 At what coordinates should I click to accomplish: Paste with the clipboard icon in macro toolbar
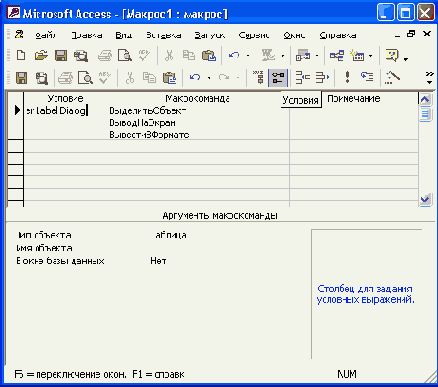(169, 78)
